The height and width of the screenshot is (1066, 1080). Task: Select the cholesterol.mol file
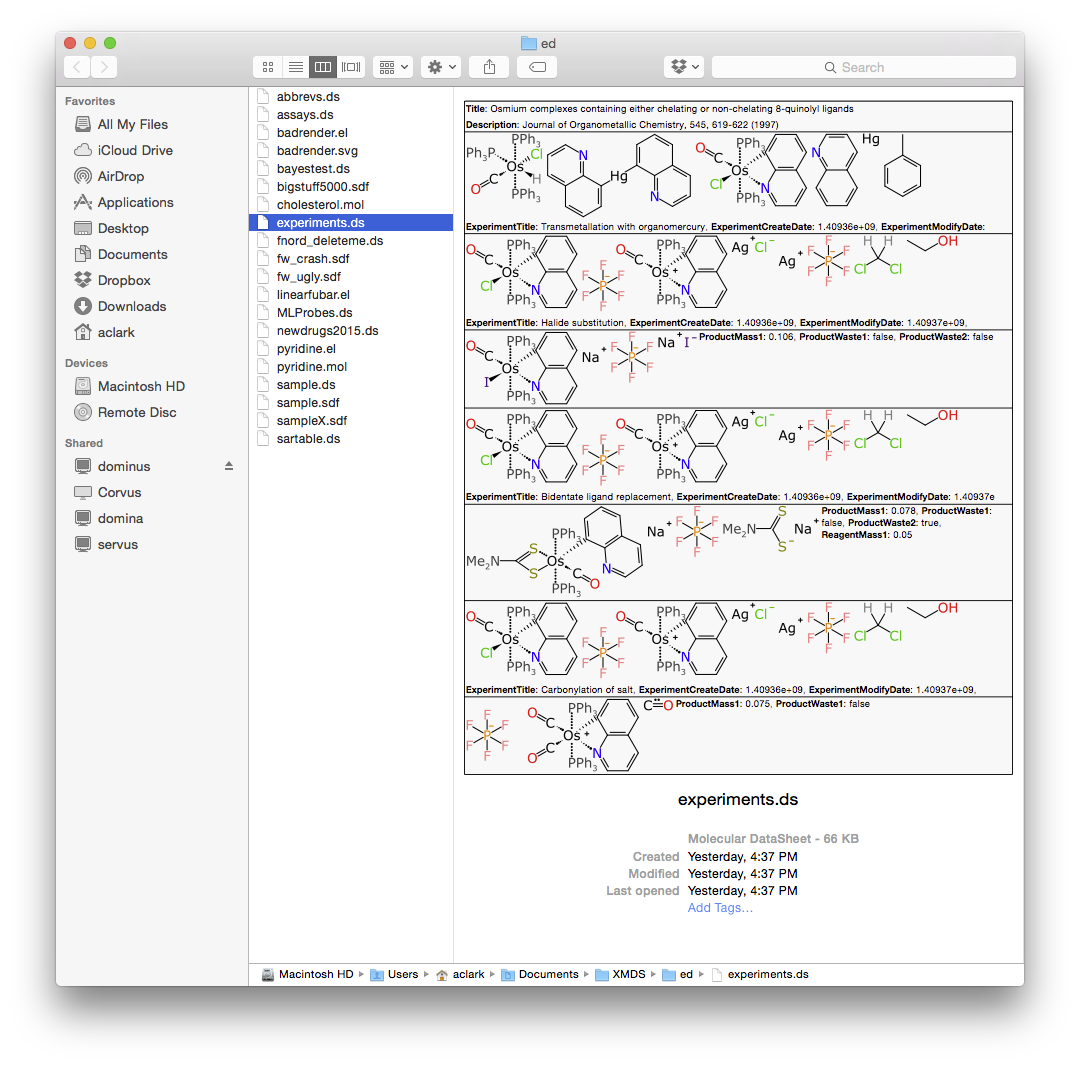[320, 205]
